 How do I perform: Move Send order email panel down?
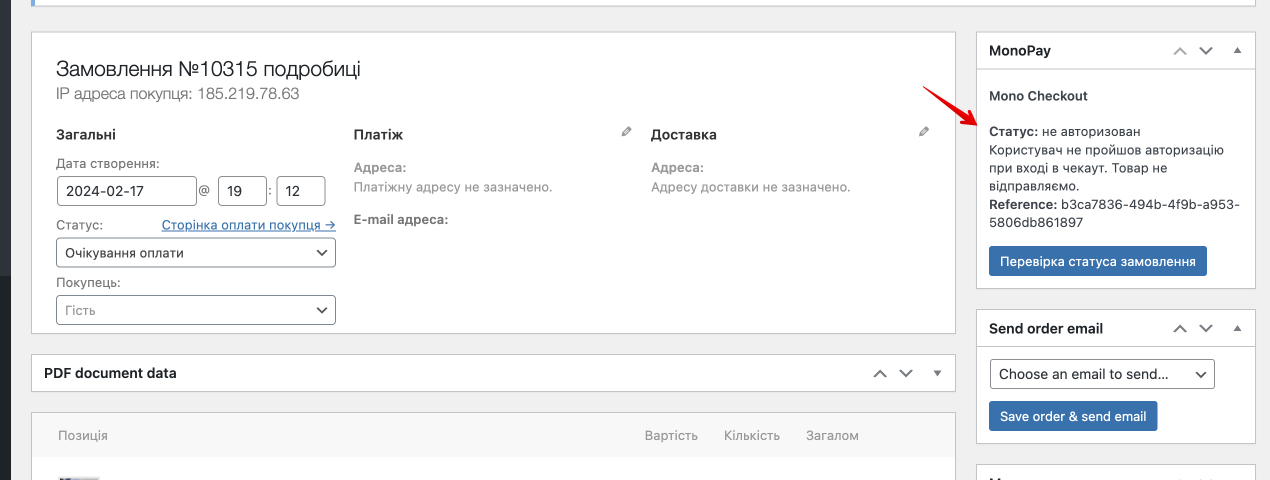click(1206, 328)
